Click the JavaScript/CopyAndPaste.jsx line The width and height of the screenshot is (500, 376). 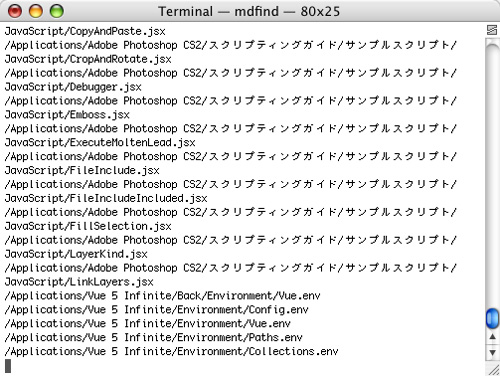click(x=85, y=31)
